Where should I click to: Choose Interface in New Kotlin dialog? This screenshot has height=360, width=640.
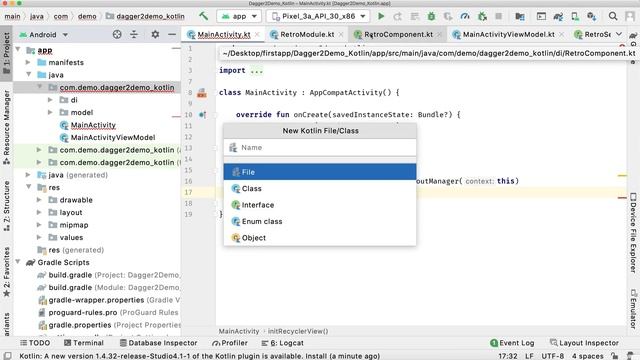coord(320,205)
